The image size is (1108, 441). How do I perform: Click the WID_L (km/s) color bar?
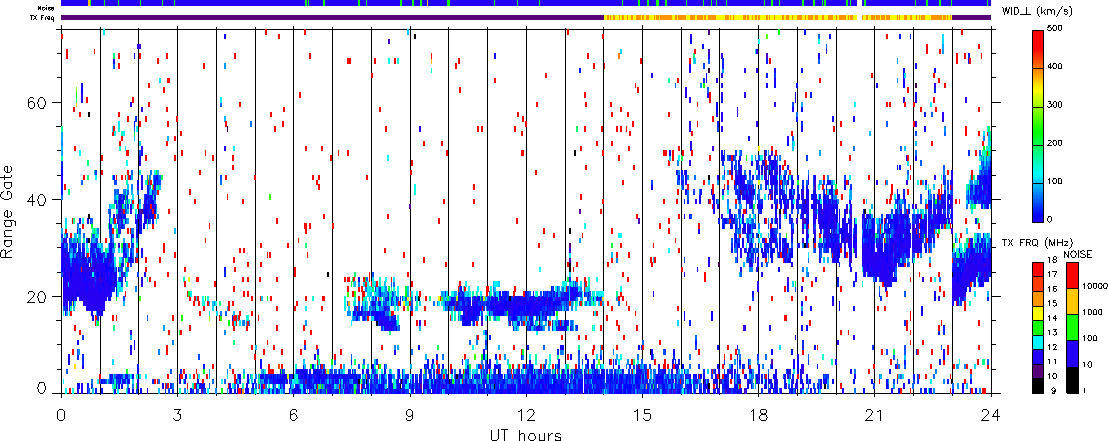1039,125
